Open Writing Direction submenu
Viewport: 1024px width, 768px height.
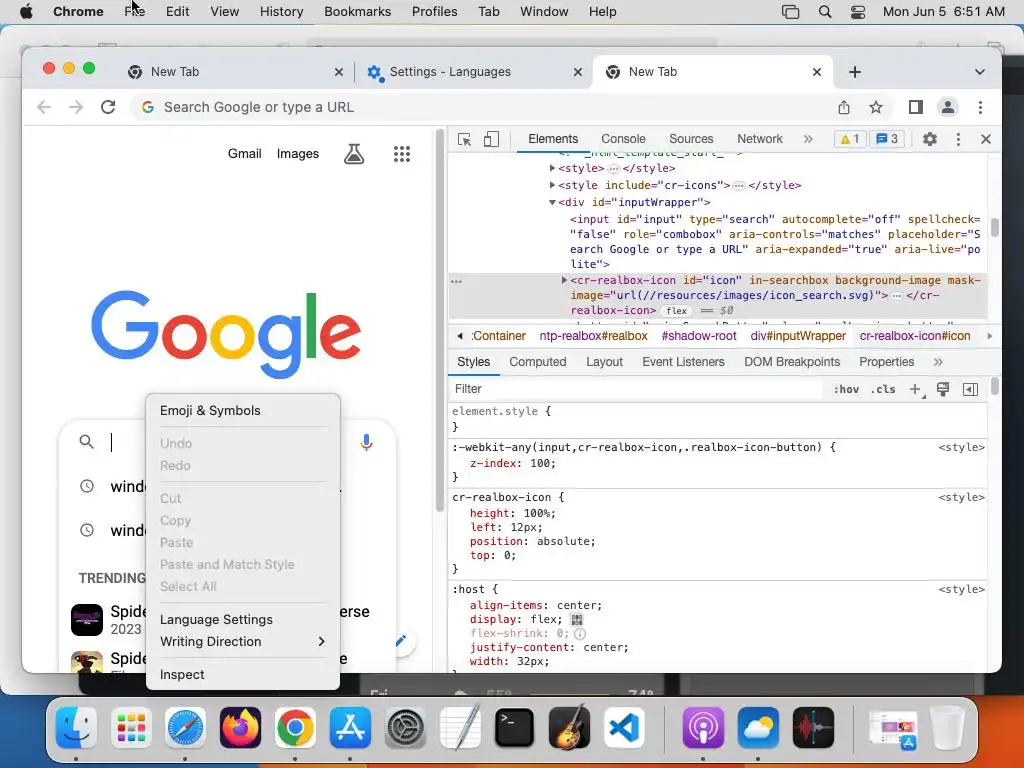point(242,641)
